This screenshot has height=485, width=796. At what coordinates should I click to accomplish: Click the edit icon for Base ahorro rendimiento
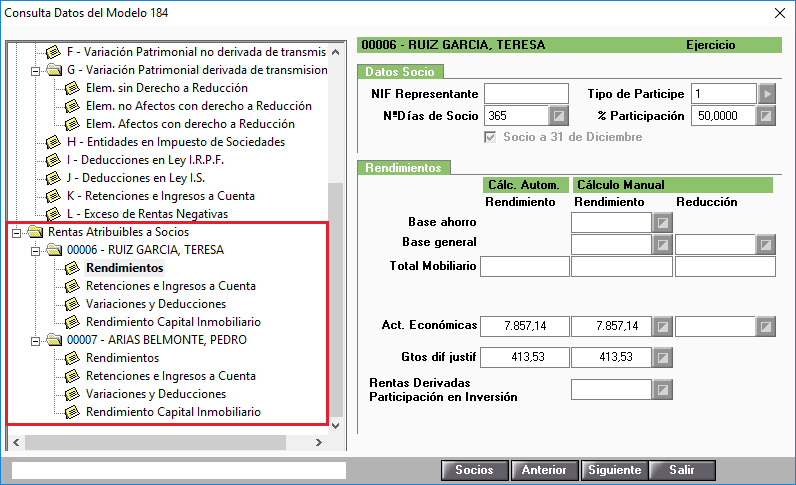[662, 222]
